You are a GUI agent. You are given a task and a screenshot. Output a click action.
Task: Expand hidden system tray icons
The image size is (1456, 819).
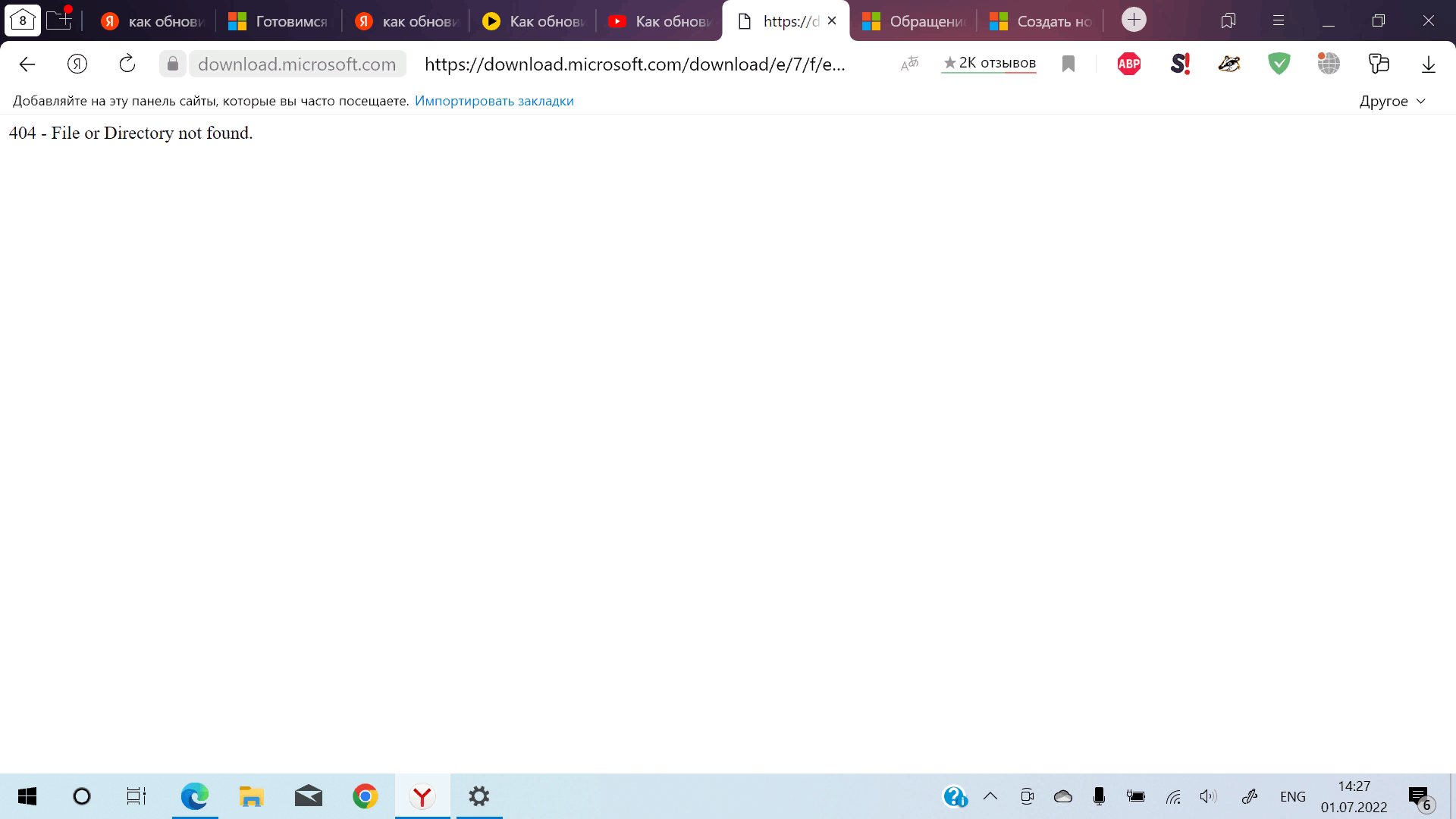(x=990, y=796)
